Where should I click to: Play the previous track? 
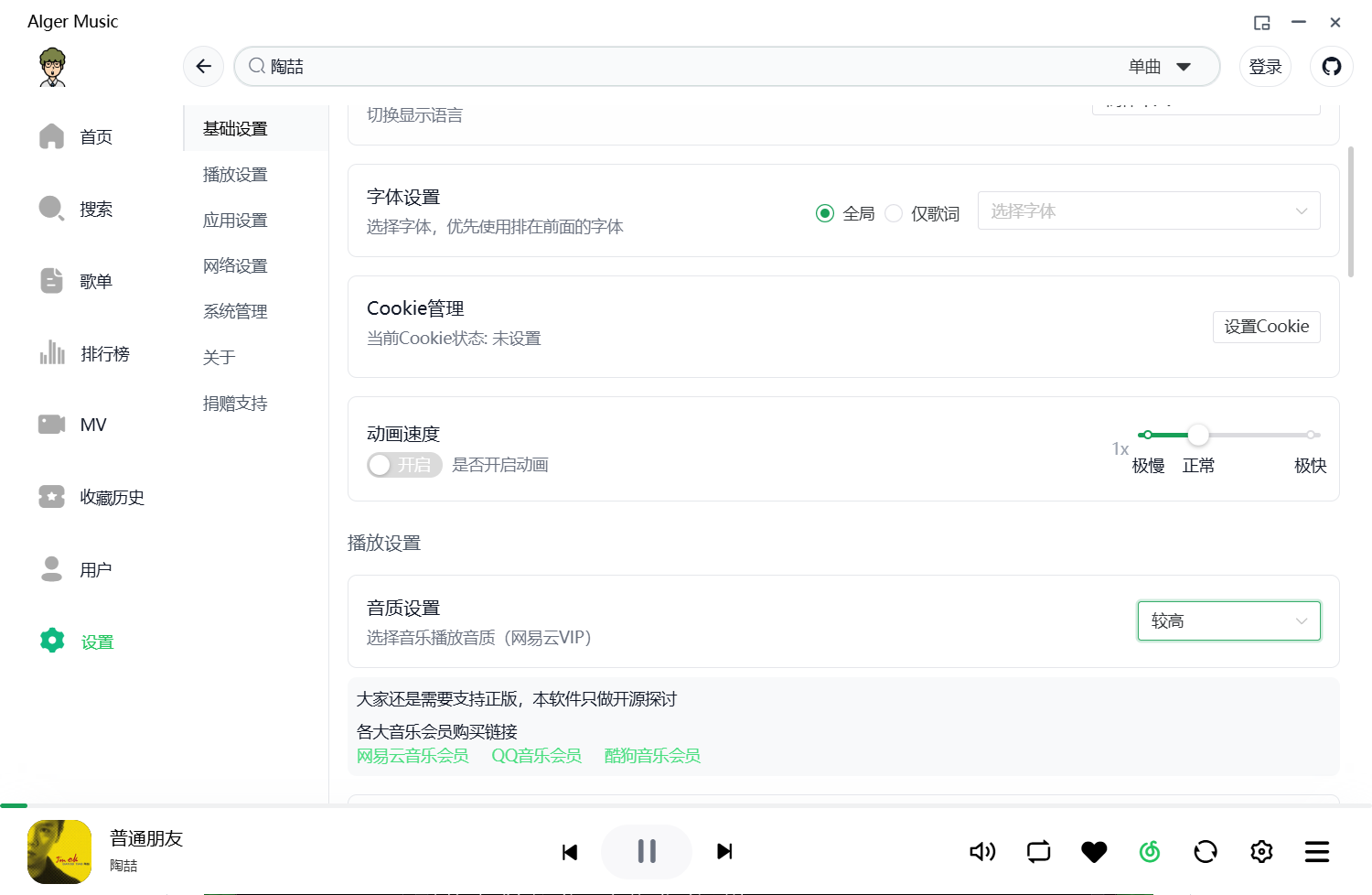tap(570, 852)
